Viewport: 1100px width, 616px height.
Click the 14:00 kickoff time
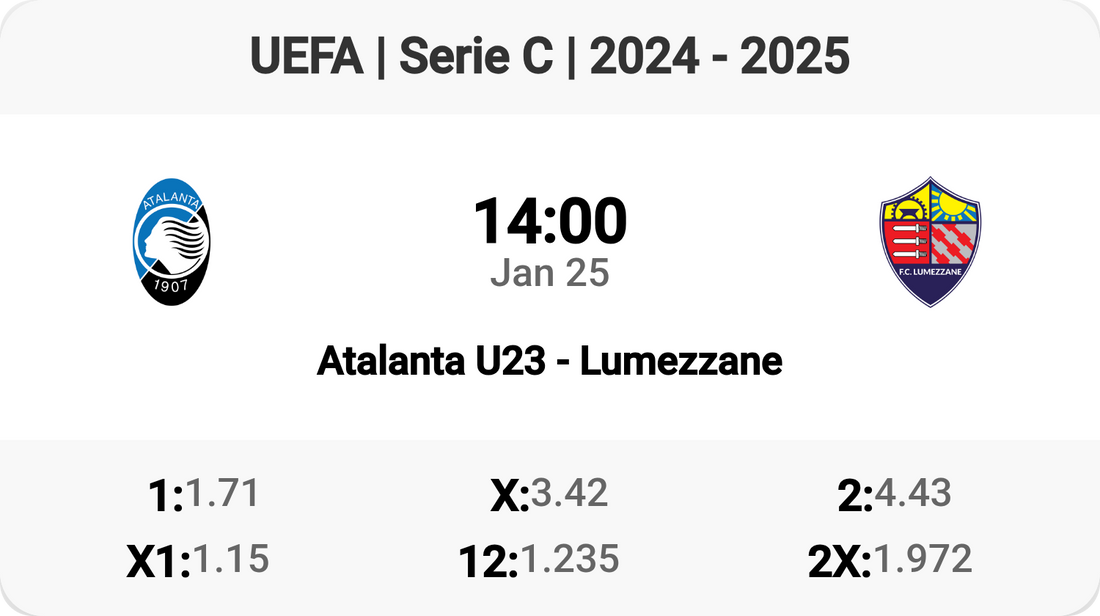(550, 222)
